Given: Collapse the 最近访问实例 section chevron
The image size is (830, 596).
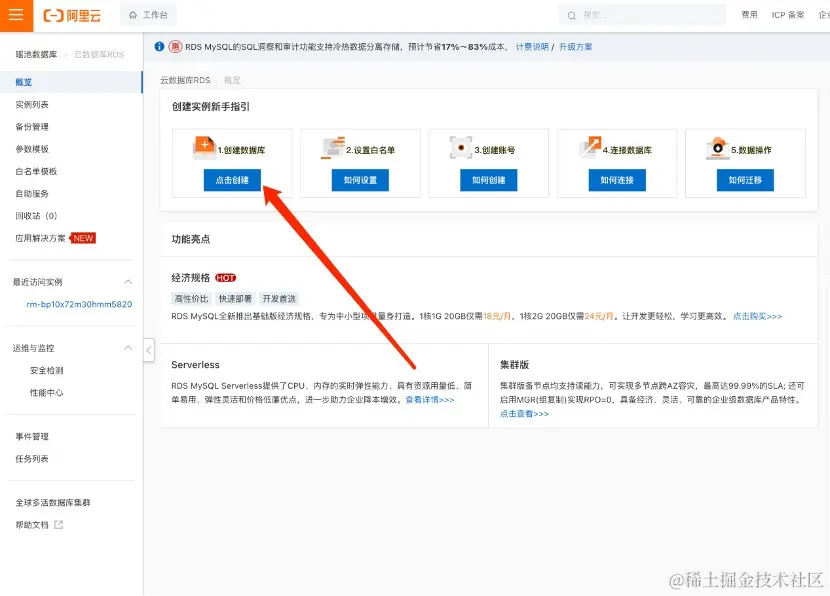Looking at the screenshot, I should 128,282.
